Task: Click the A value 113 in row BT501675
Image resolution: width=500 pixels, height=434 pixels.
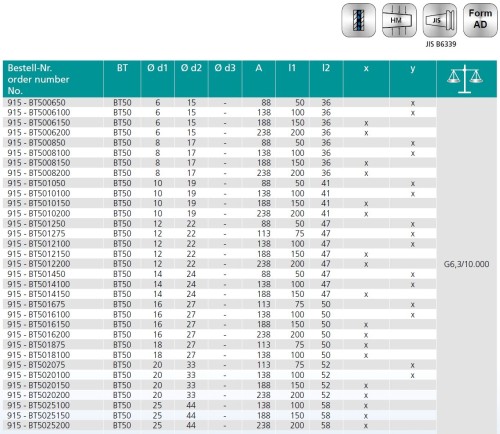Action: coord(264,304)
